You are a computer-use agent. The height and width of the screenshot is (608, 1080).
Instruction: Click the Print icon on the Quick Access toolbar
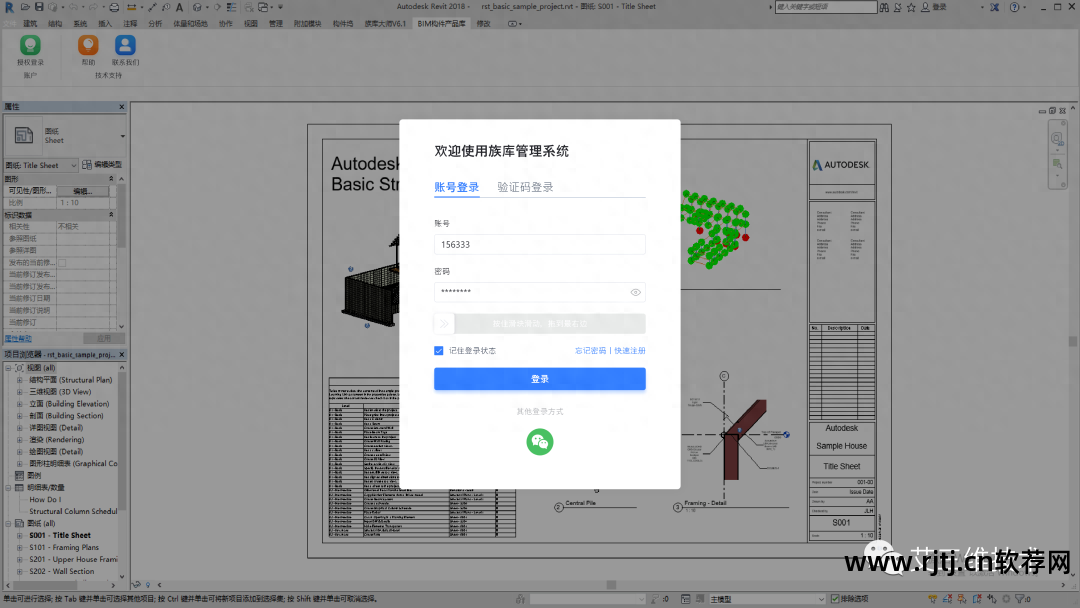coord(113,8)
